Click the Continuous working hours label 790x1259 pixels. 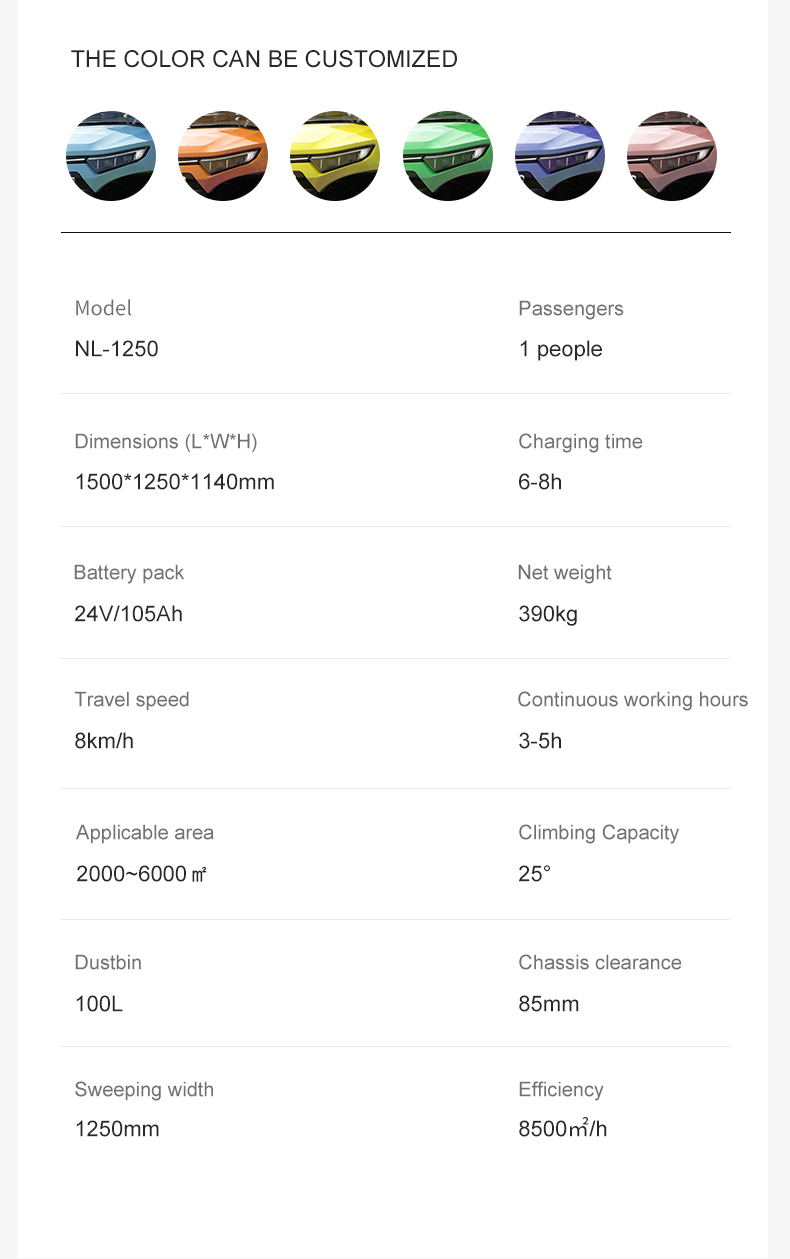(633, 700)
